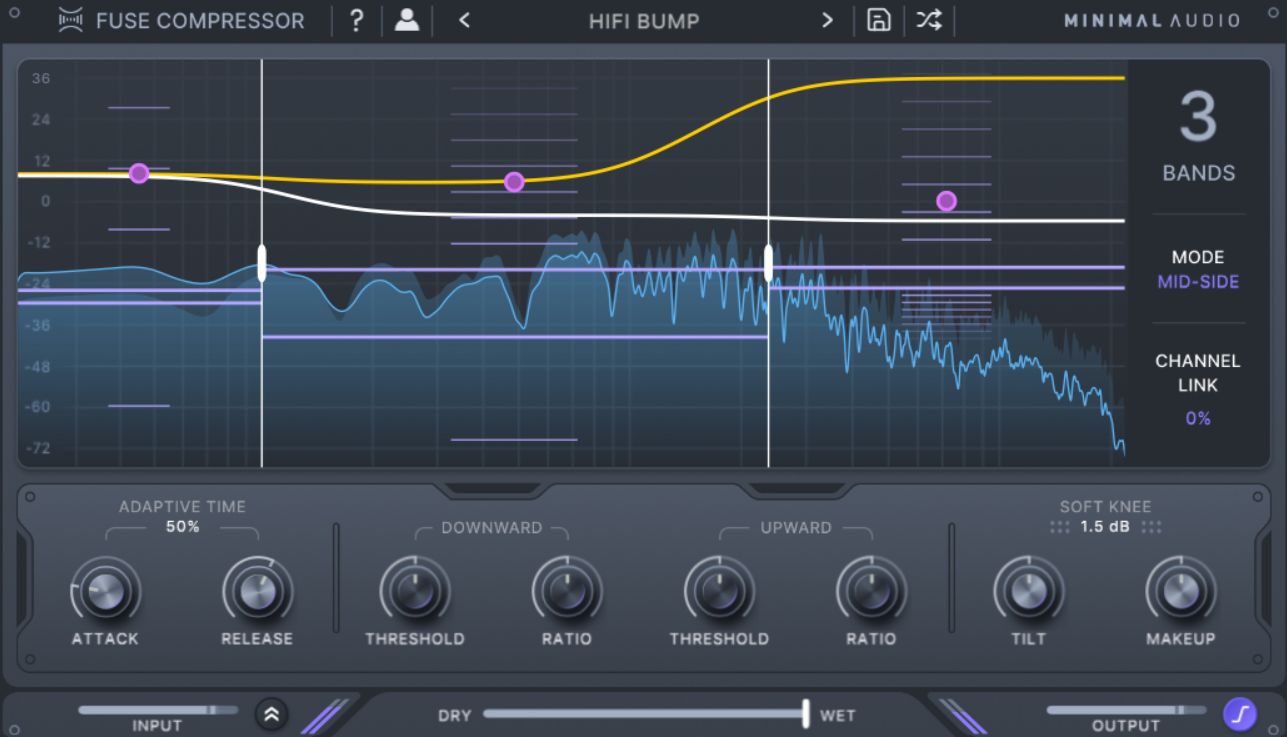Grab the low-mid crossover handle
Screen dimensions: 1287x737
click(x=262, y=263)
